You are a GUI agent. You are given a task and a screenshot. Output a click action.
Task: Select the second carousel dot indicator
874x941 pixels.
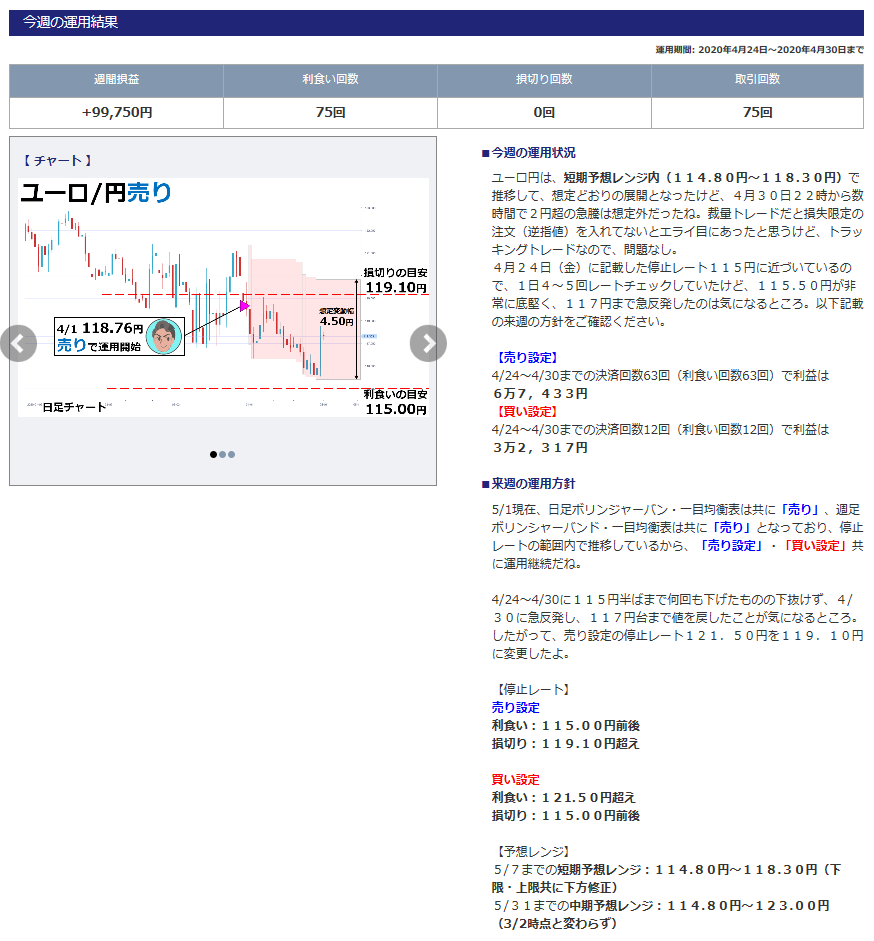tap(222, 454)
